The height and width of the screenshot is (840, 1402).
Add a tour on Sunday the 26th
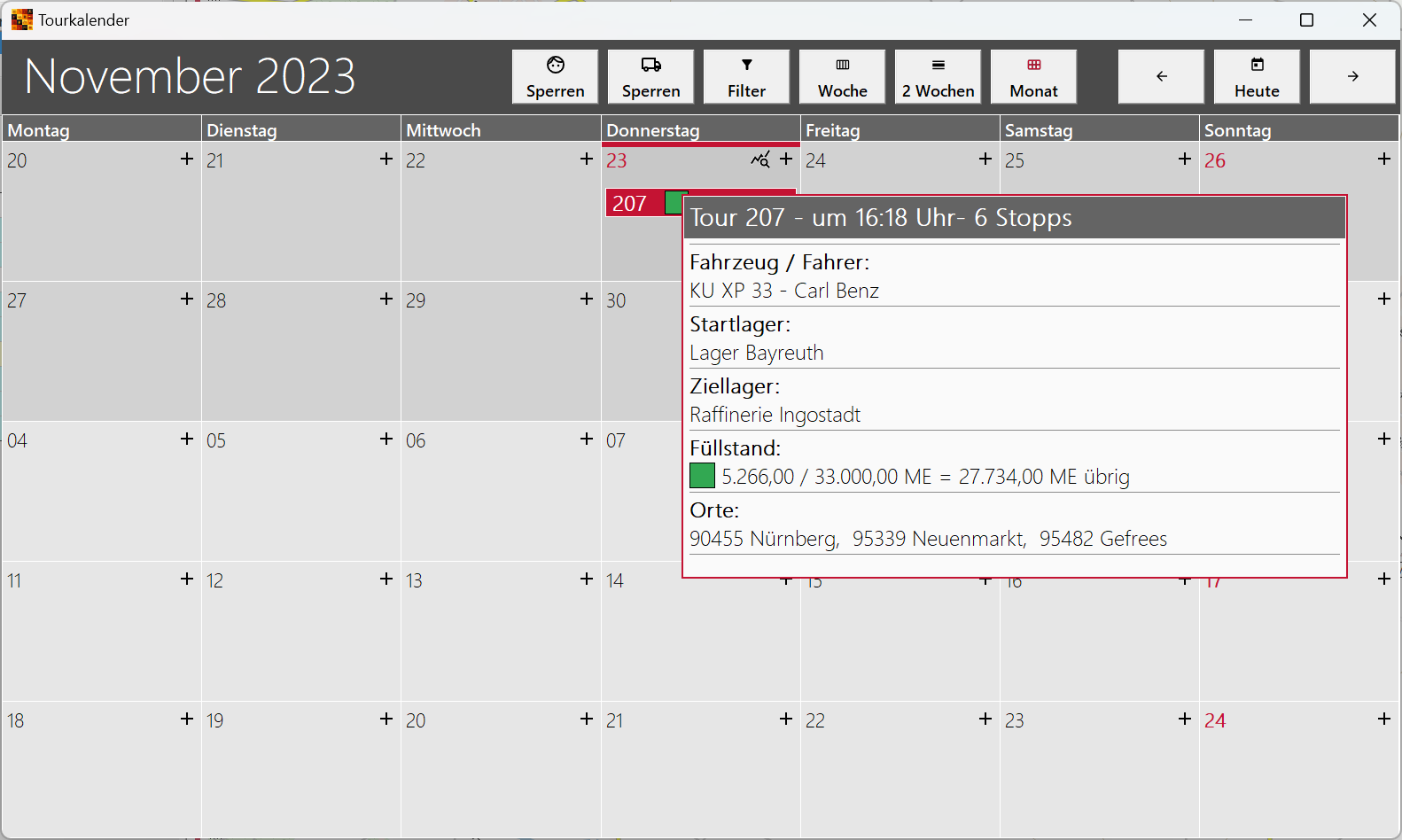point(1384,159)
